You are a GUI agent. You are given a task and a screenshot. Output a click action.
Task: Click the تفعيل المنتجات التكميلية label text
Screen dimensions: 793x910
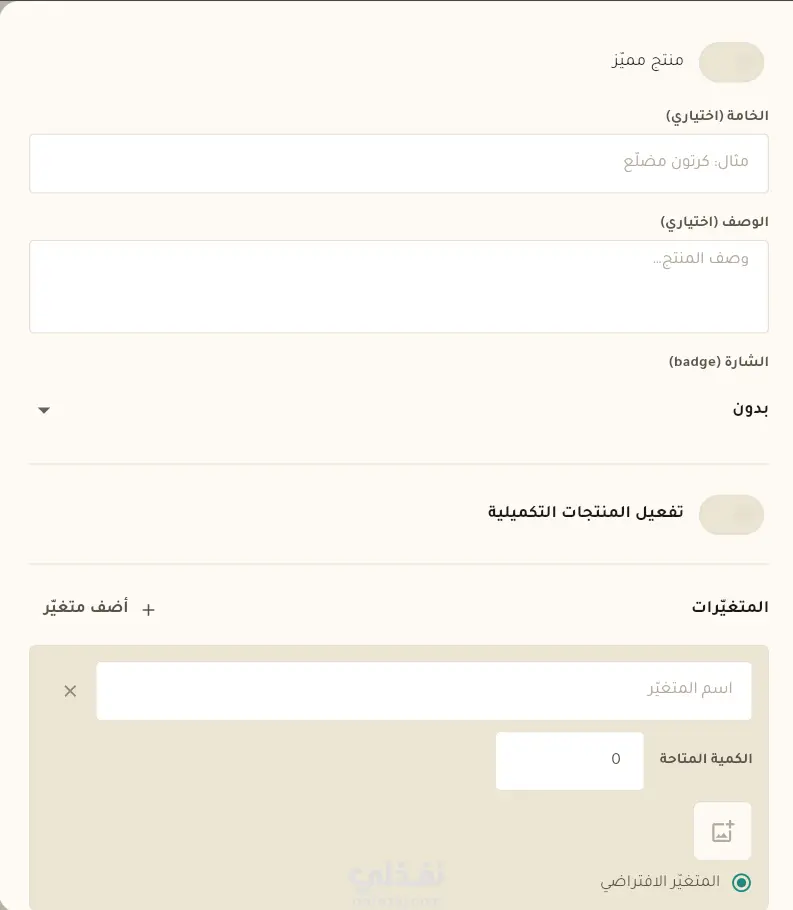click(x=585, y=512)
